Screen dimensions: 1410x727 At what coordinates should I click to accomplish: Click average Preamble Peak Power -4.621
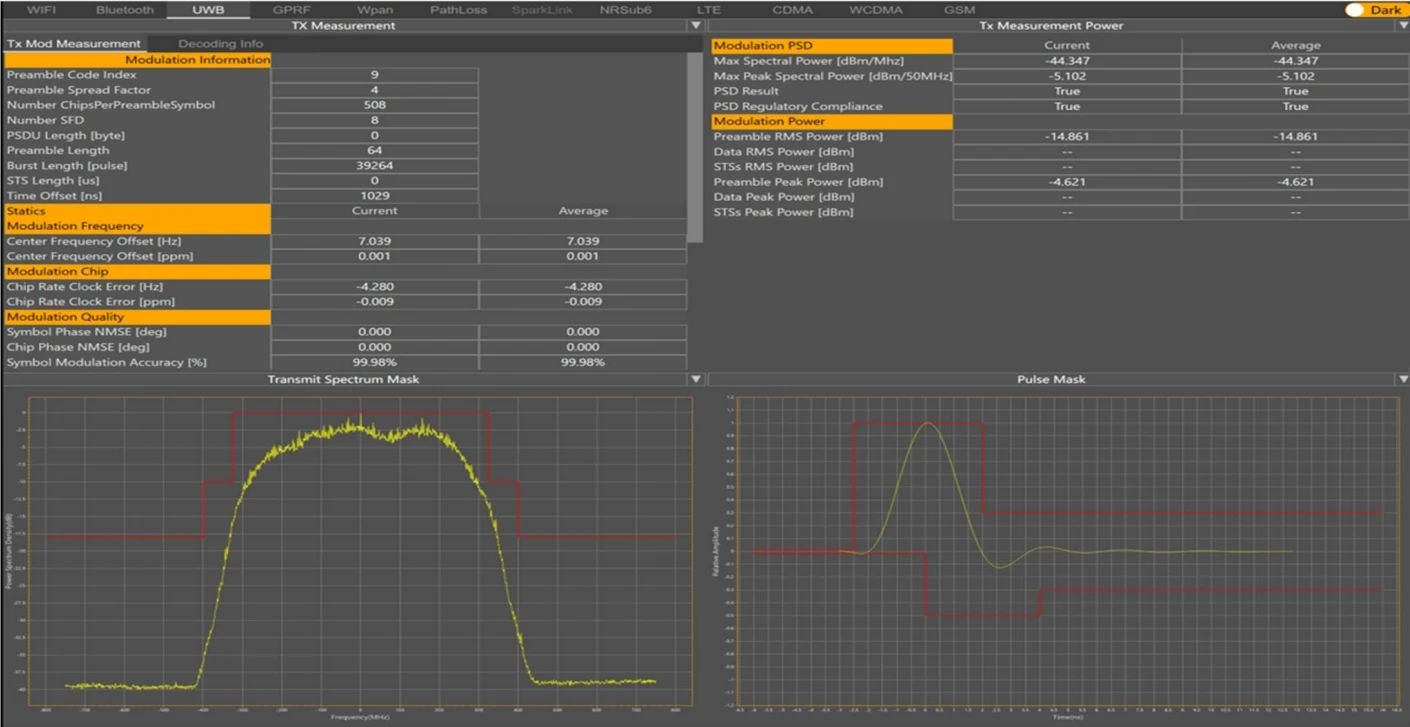click(1295, 182)
